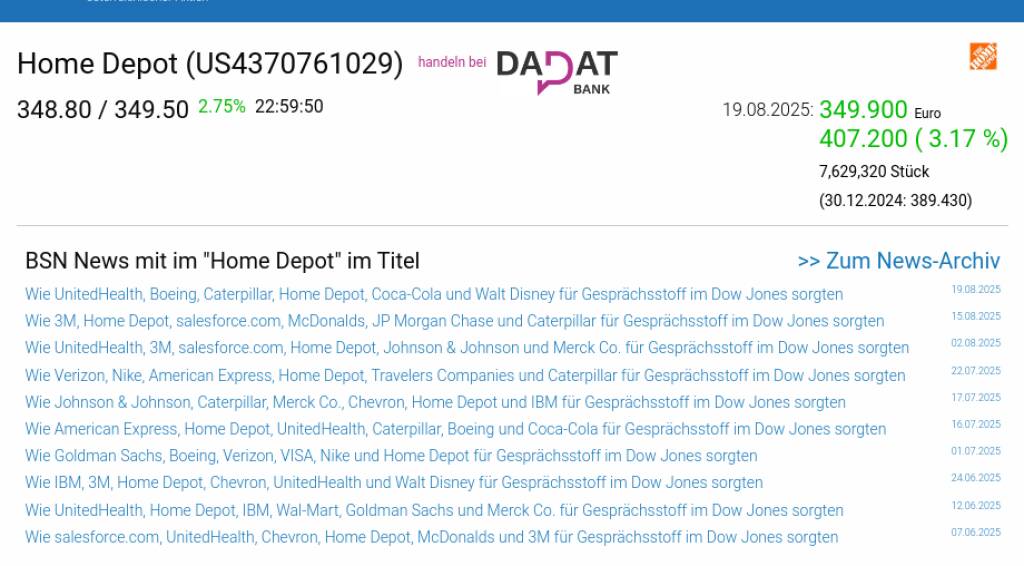Click the Home Depot logo icon
This screenshot has width=1024, height=566.
[x=983, y=56]
